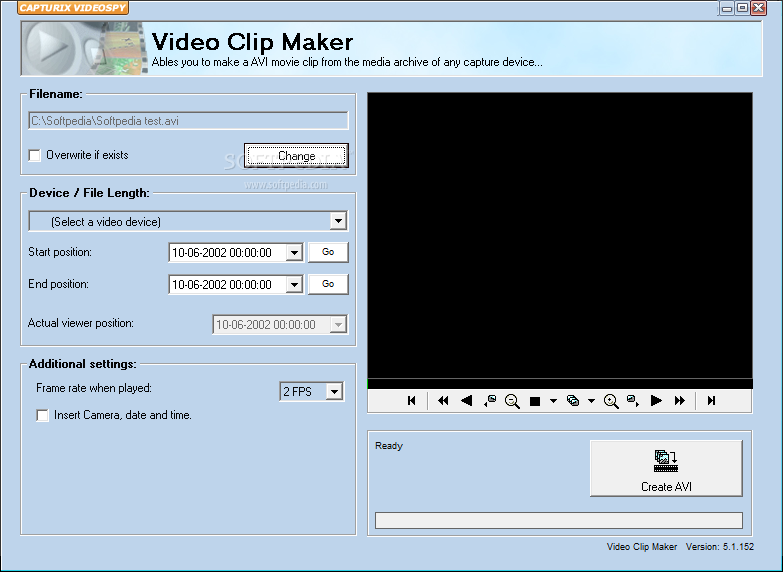783x572 pixels.
Task: Expand the Start position date dropdown
Action: pos(294,253)
